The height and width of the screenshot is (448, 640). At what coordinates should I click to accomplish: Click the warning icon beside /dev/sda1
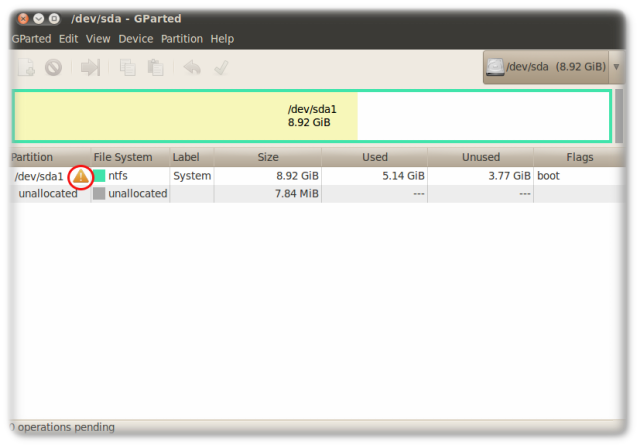coord(80,176)
